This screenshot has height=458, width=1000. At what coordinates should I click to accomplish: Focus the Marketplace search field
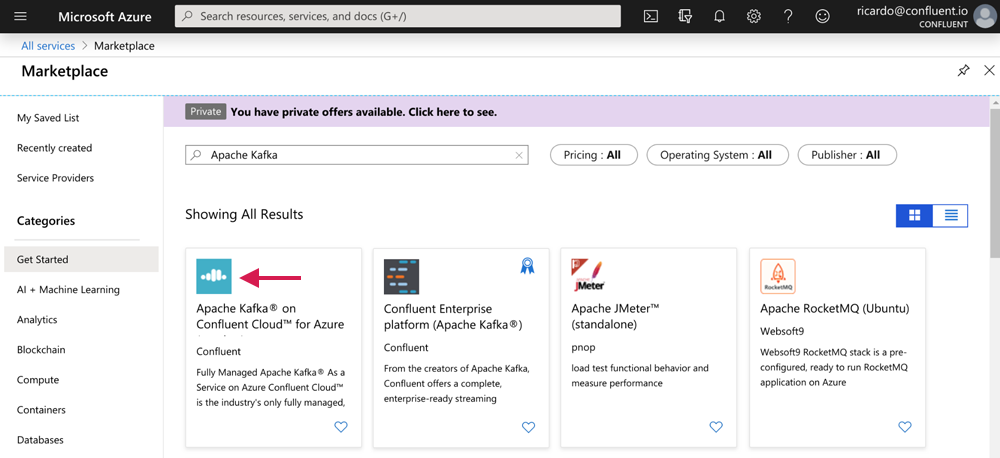(x=357, y=155)
